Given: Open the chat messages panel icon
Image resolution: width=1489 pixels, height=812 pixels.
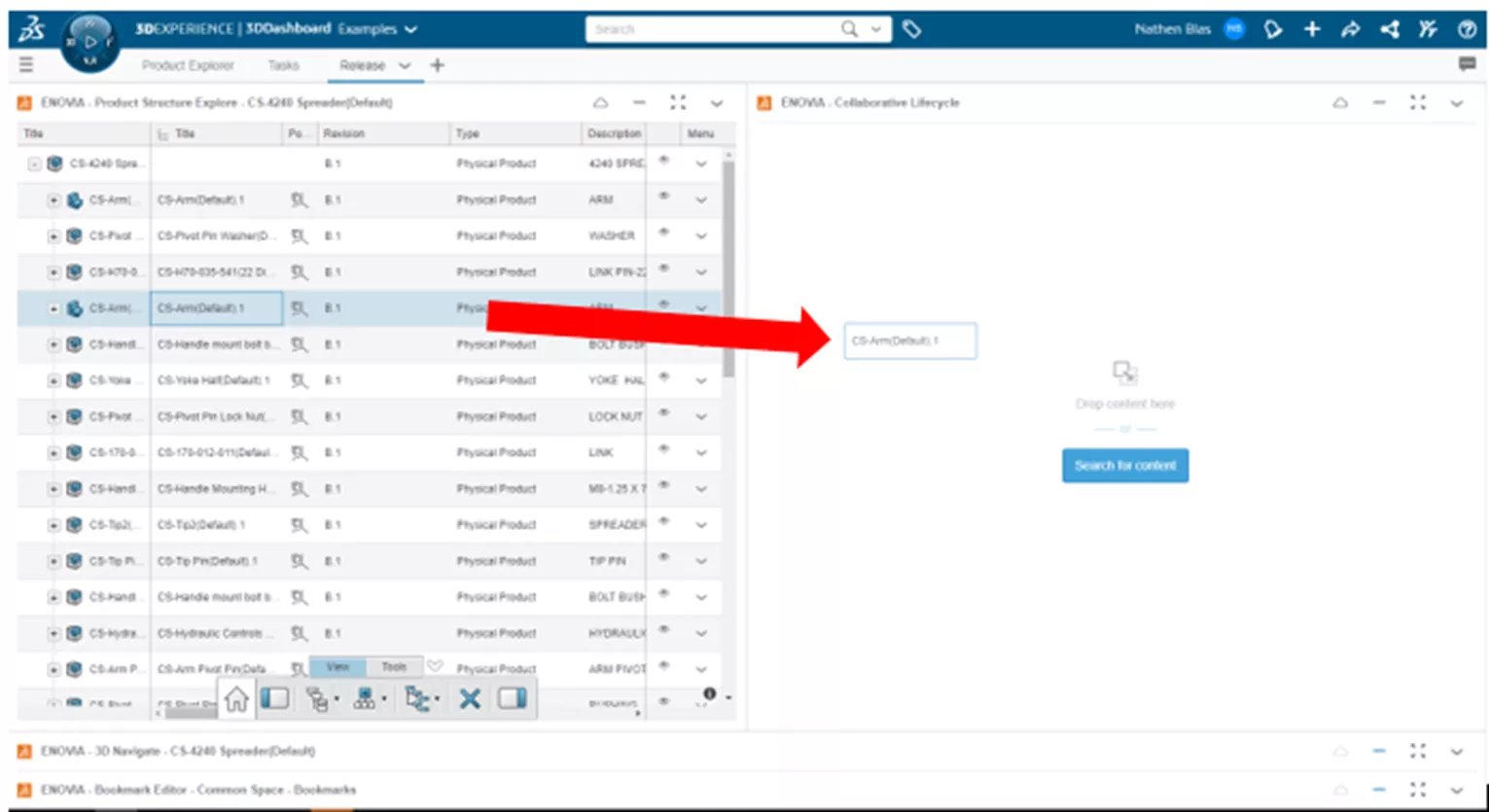Looking at the screenshot, I should tap(1467, 64).
